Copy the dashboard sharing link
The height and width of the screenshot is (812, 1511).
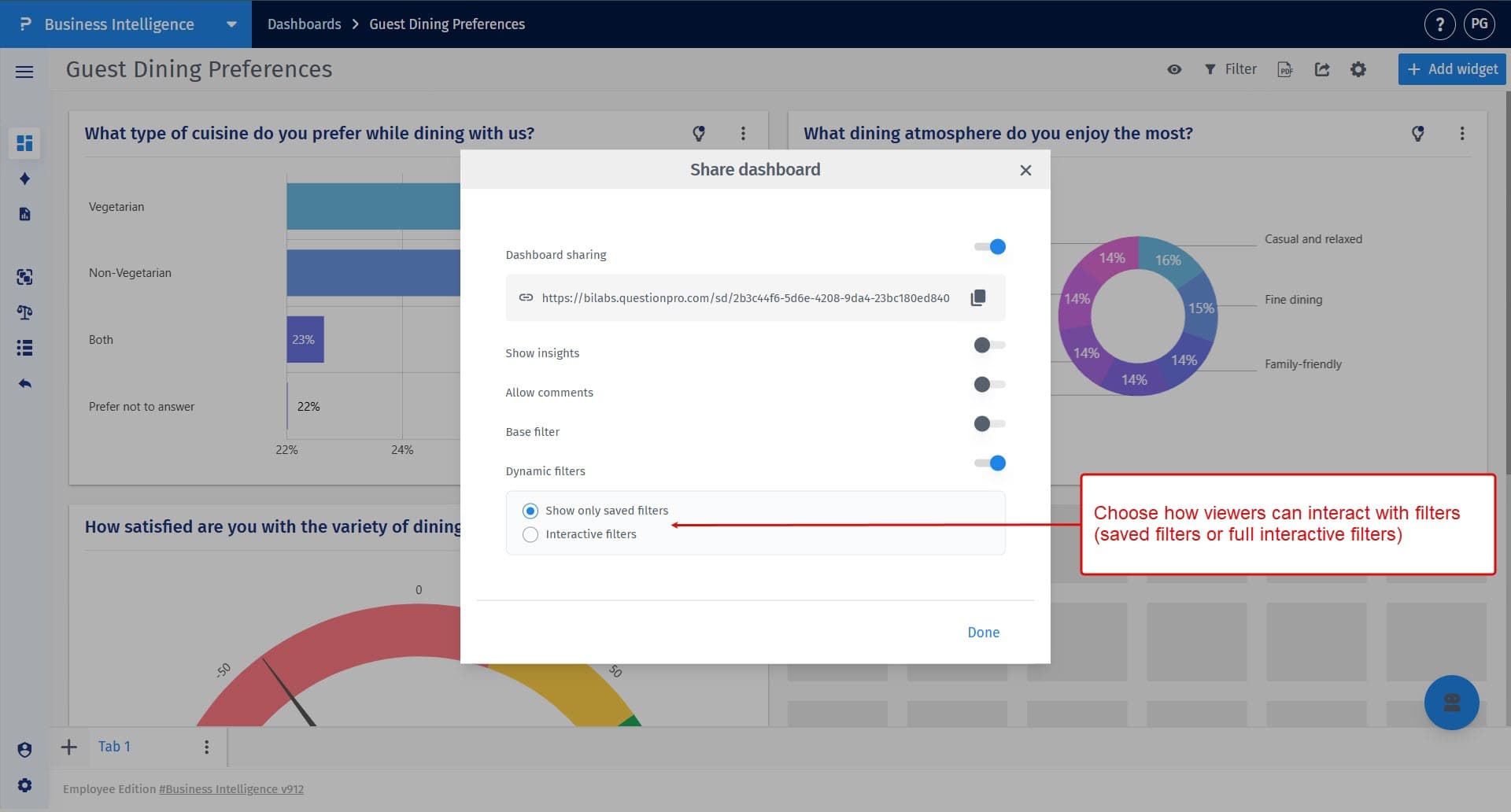click(x=978, y=297)
